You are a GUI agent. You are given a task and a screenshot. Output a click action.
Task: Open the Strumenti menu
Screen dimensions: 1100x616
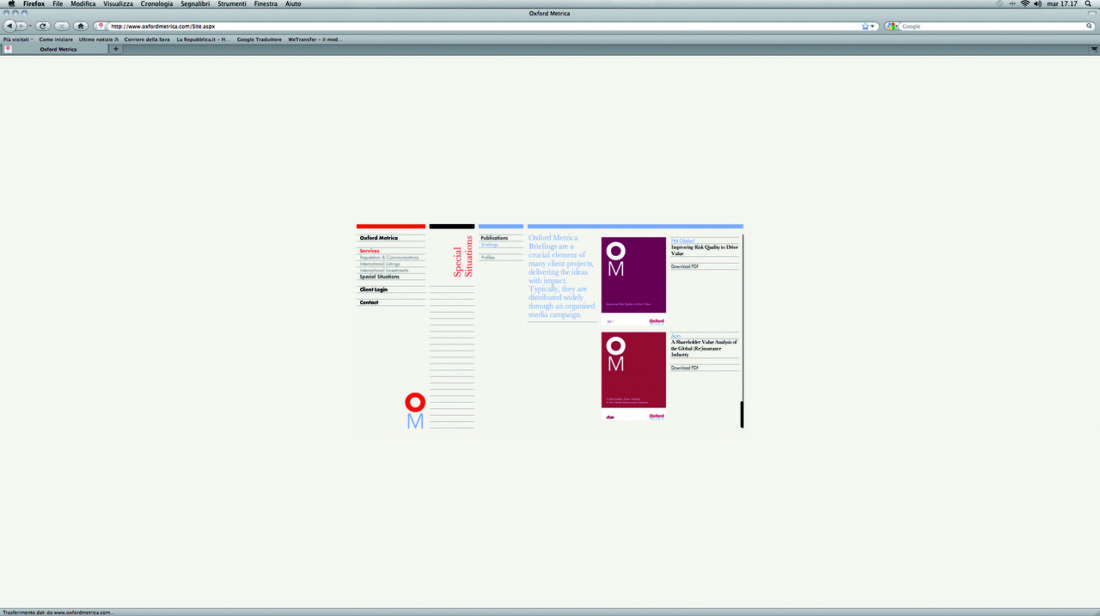[232, 4]
